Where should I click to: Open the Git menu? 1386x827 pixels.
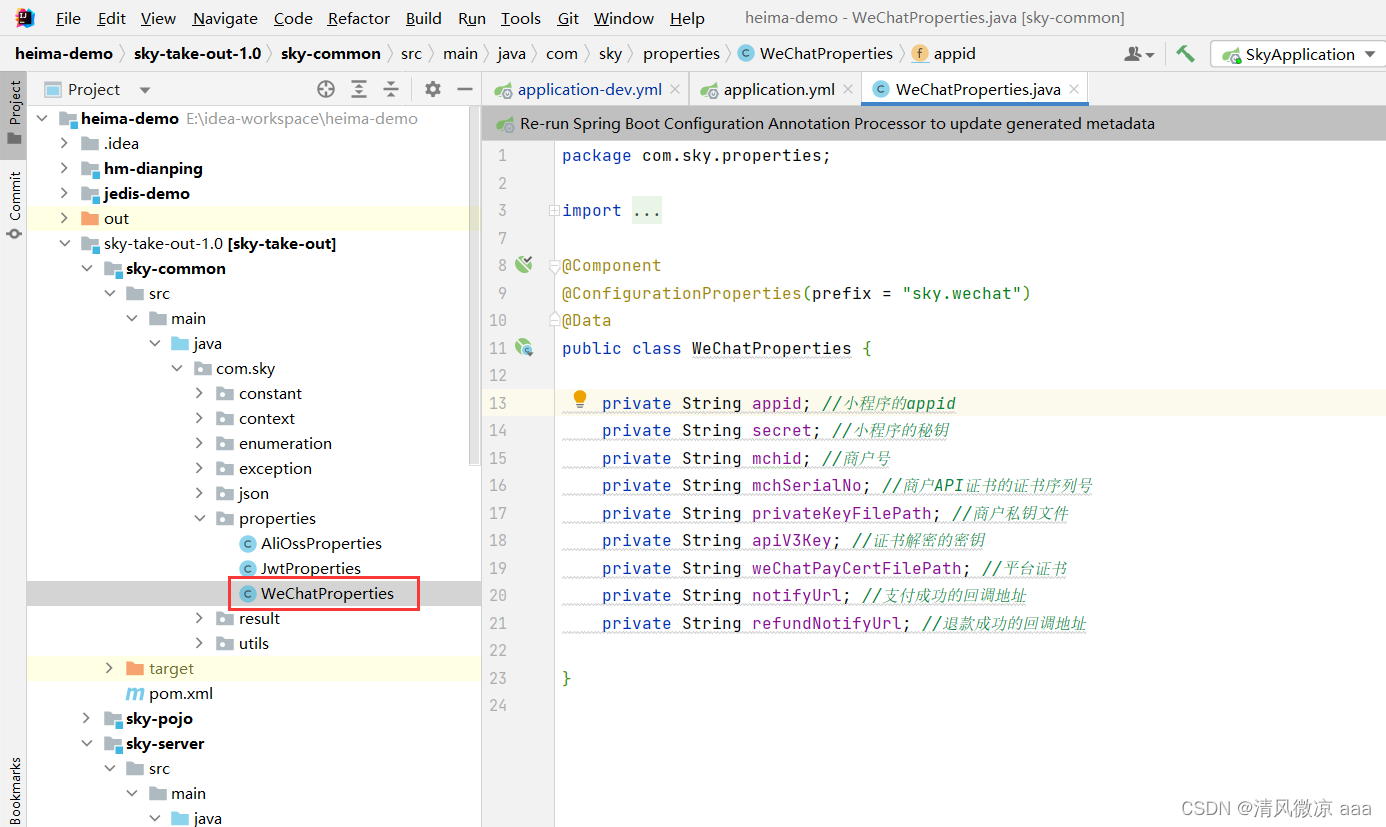coord(568,18)
